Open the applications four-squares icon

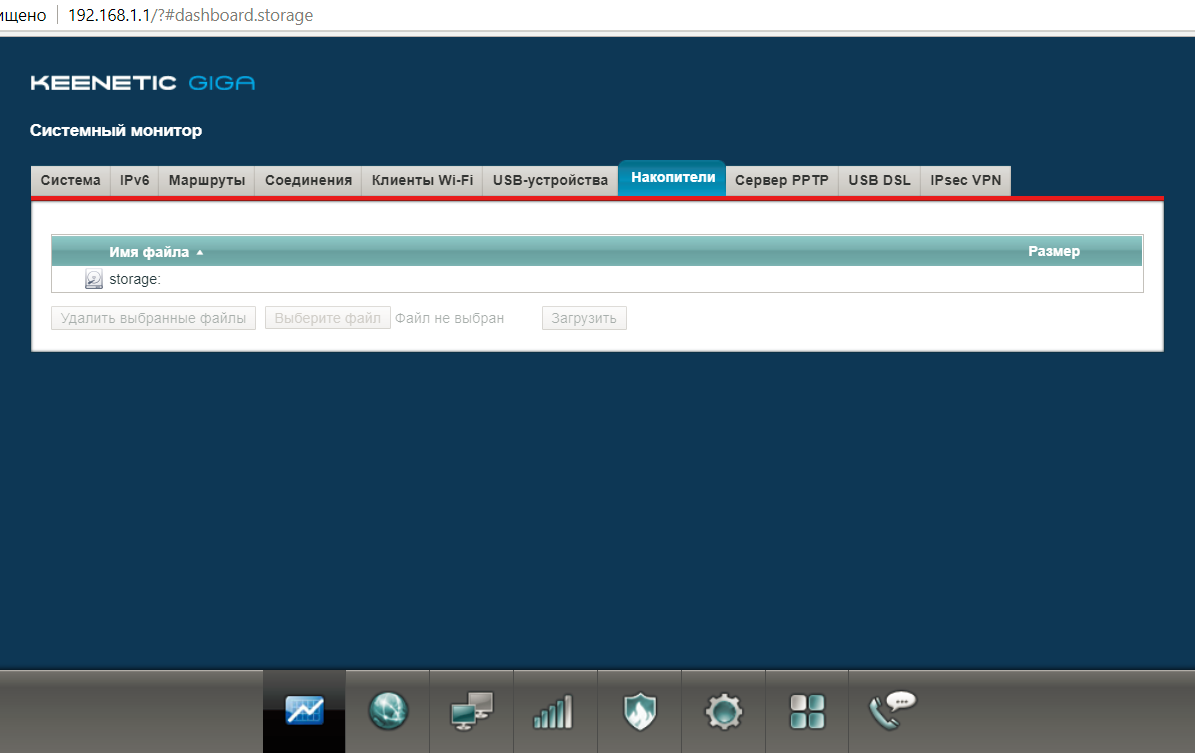pos(807,711)
